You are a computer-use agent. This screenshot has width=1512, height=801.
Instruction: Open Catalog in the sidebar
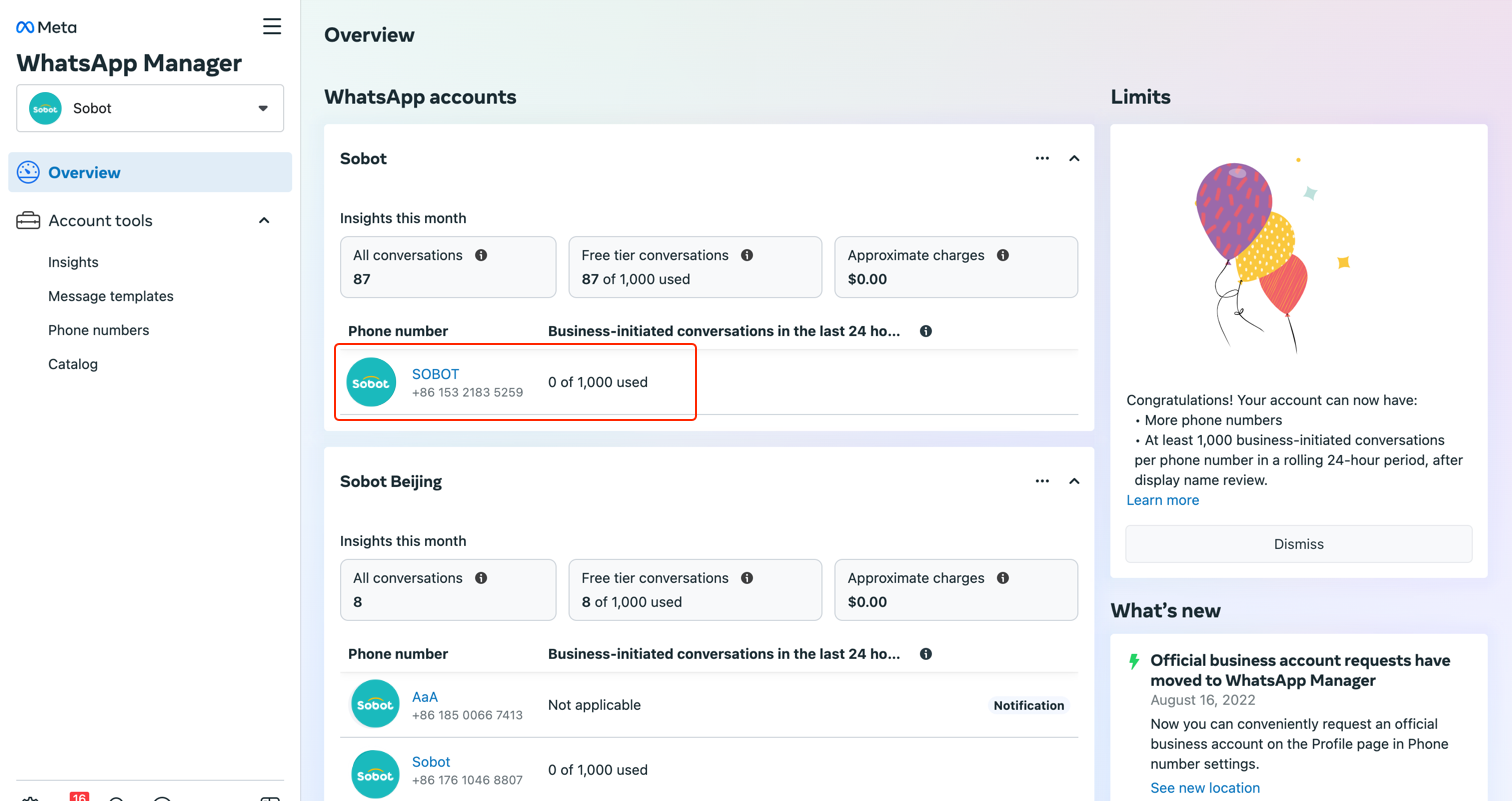(x=73, y=364)
